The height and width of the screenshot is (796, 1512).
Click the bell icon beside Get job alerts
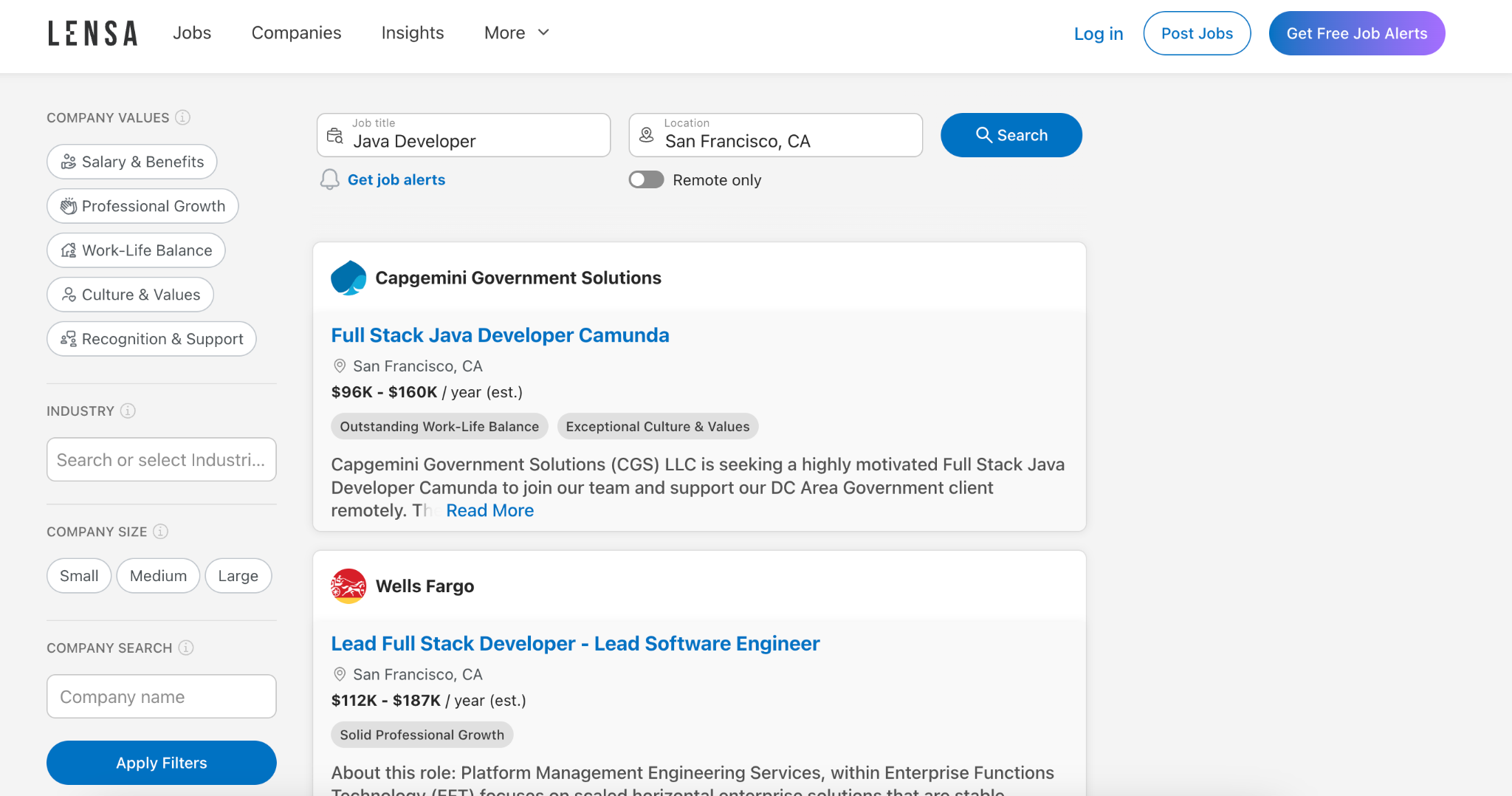(329, 179)
